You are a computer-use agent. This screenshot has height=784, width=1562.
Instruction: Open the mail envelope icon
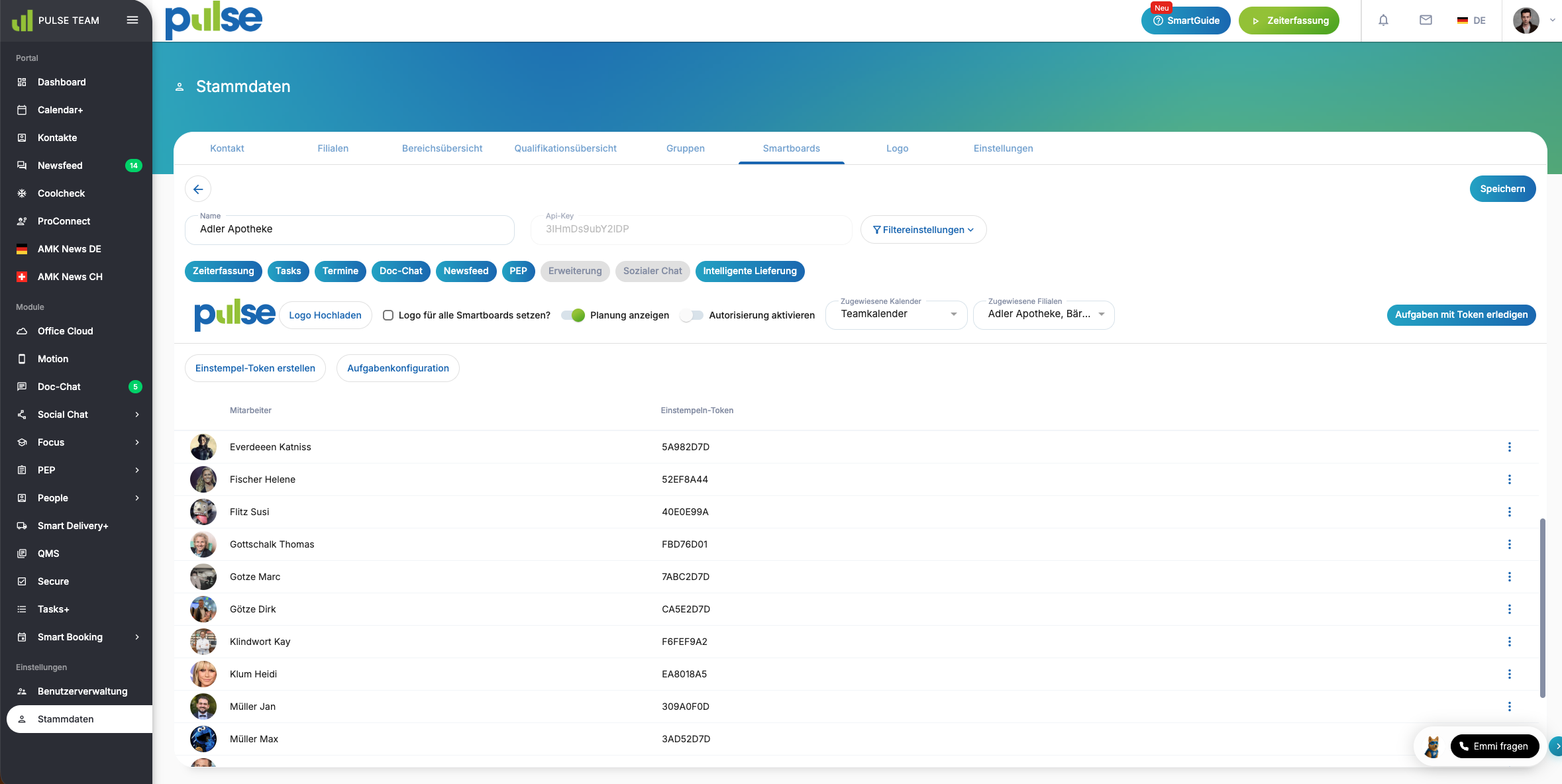pyautogui.click(x=1426, y=21)
